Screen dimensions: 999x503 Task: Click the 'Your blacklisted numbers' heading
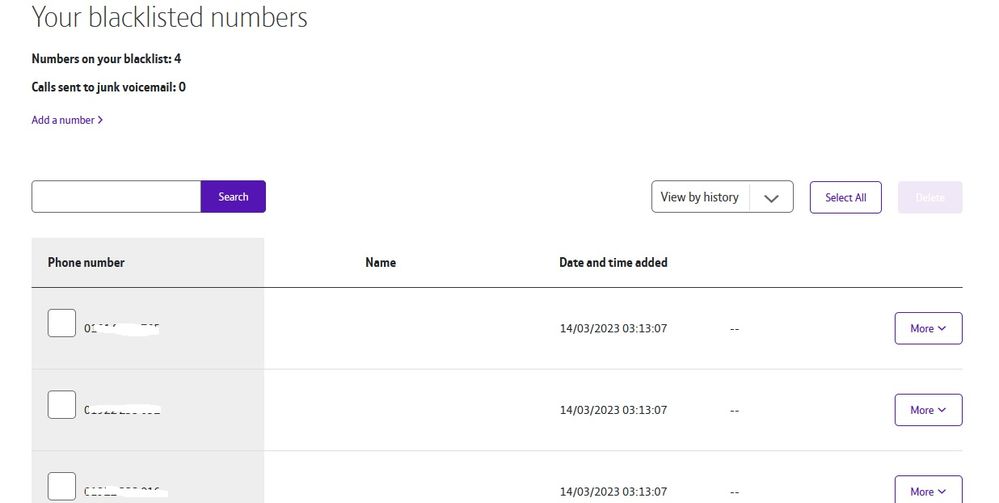pos(170,17)
